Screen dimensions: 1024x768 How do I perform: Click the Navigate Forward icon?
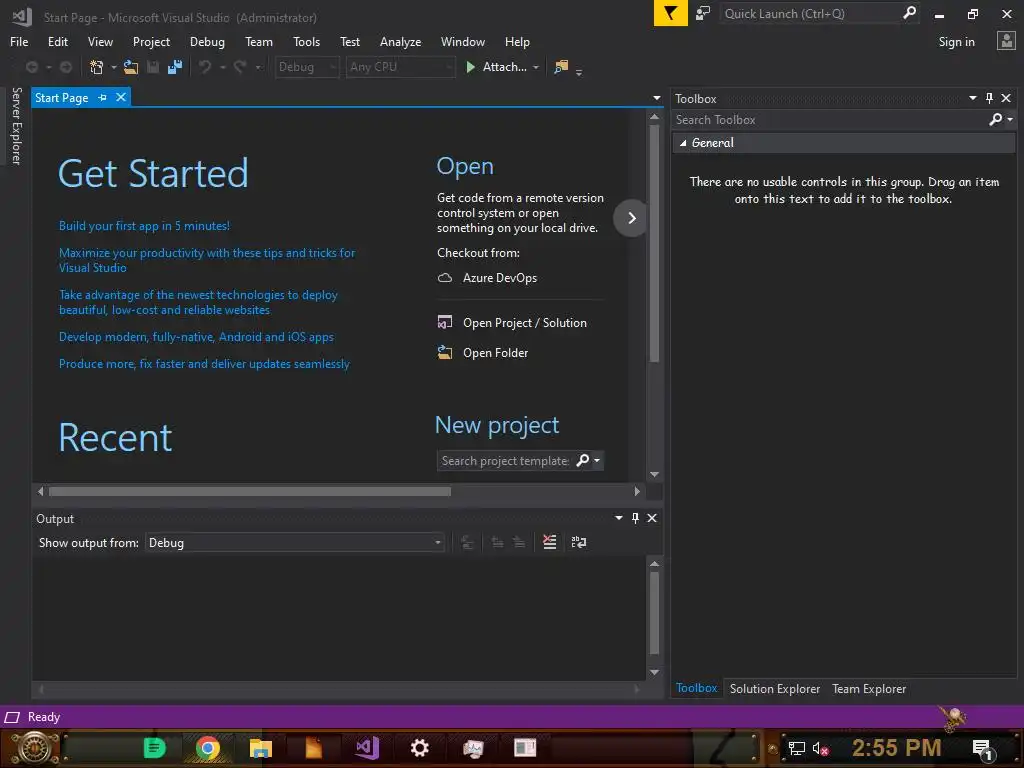point(66,67)
